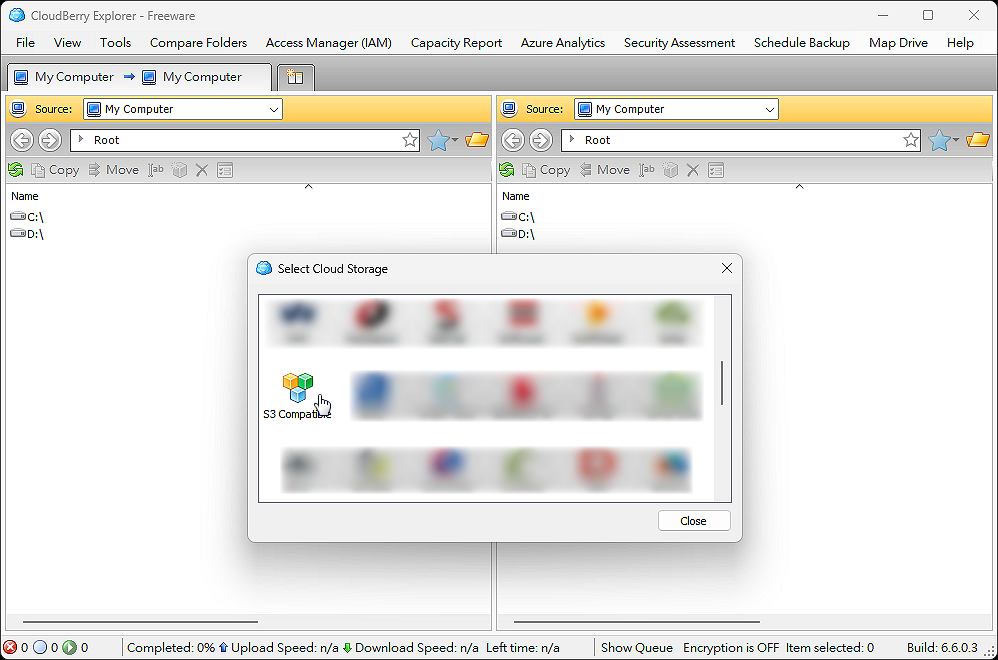Screen dimensions: 998x660
Task: Click left pane rename icon
Action: 156,170
